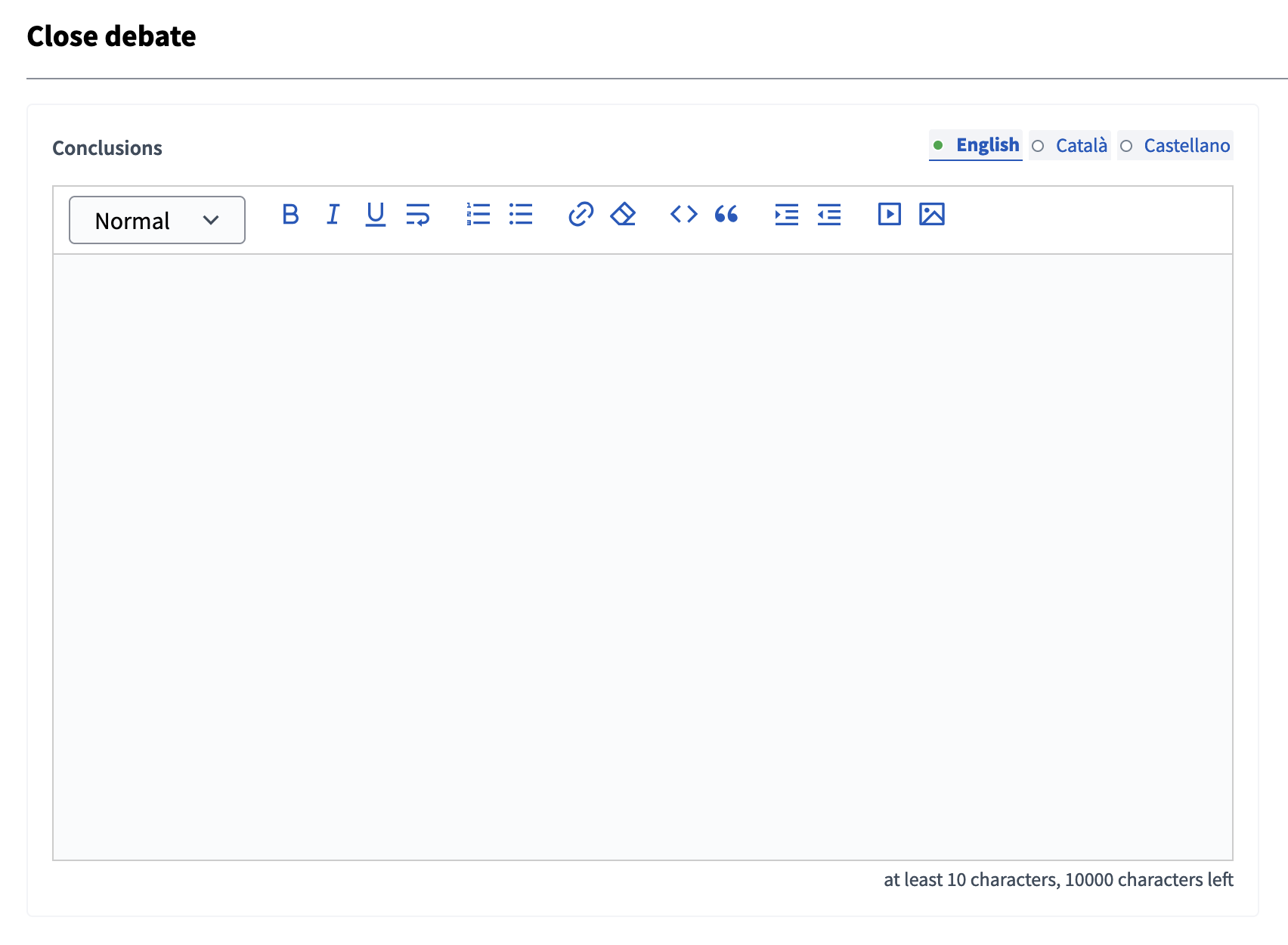Viewport: 1288px width, 945px height.
Task: Clear text formatting with eraser icon
Action: pos(623,215)
